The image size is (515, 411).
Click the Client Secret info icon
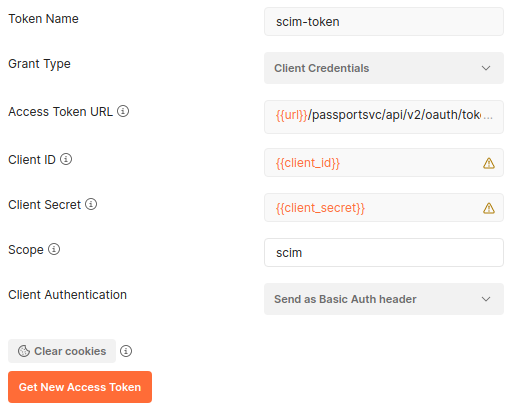coord(91,204)
